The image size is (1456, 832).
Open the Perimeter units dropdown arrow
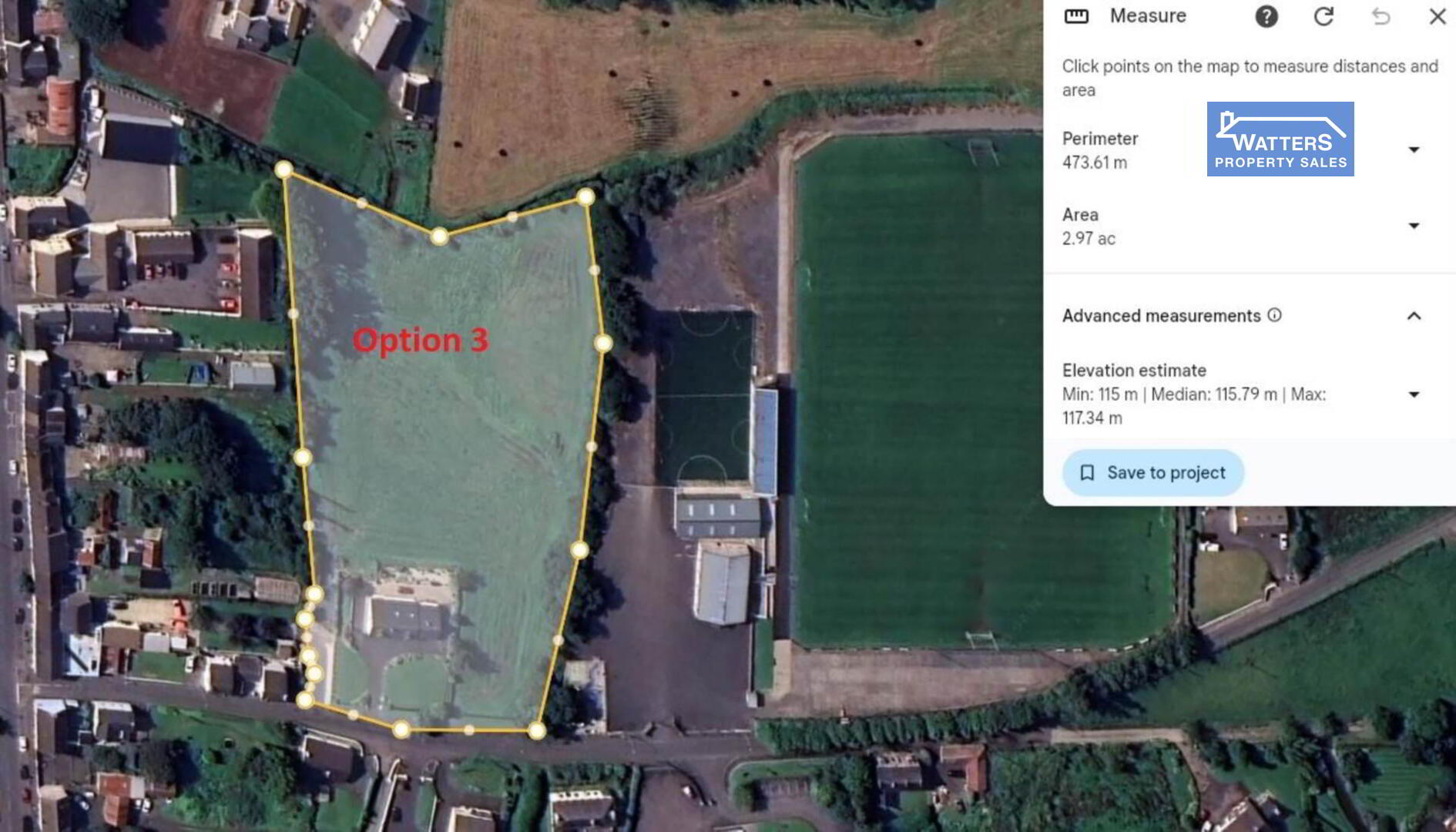tap(1414, 149)
